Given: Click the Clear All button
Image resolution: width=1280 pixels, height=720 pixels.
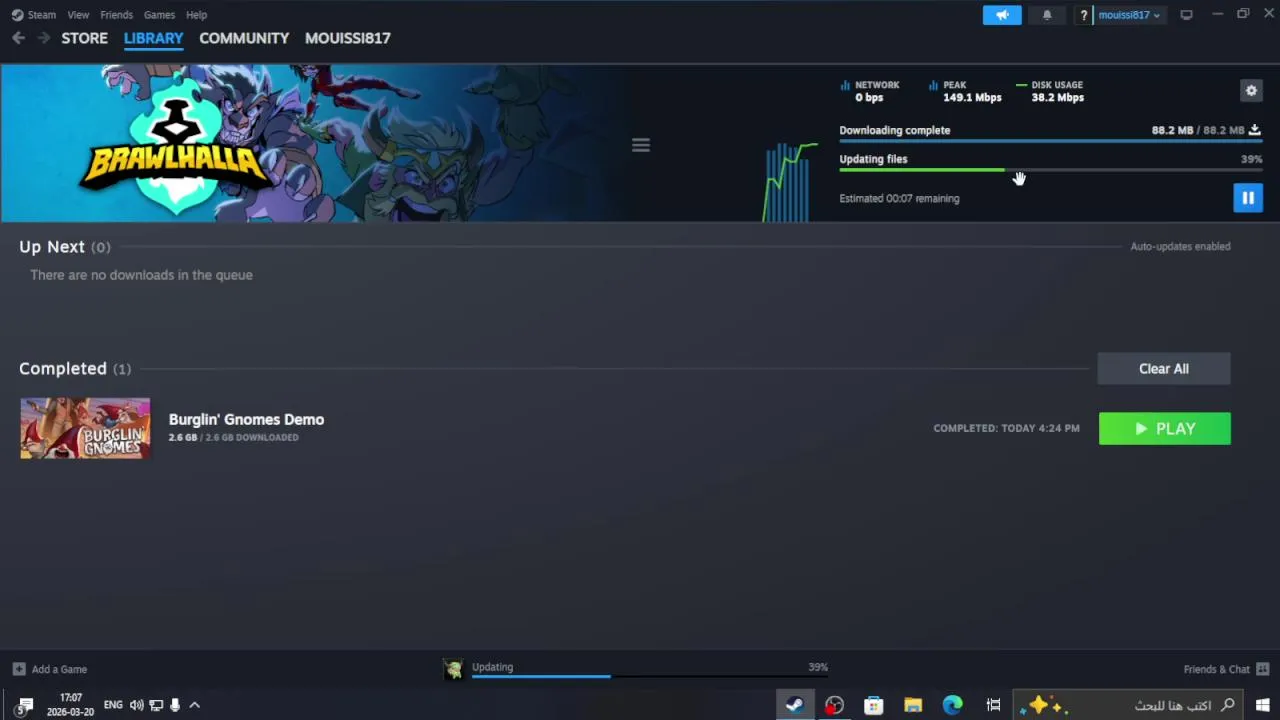Looking at the screenshot, I should [1164, 368].
